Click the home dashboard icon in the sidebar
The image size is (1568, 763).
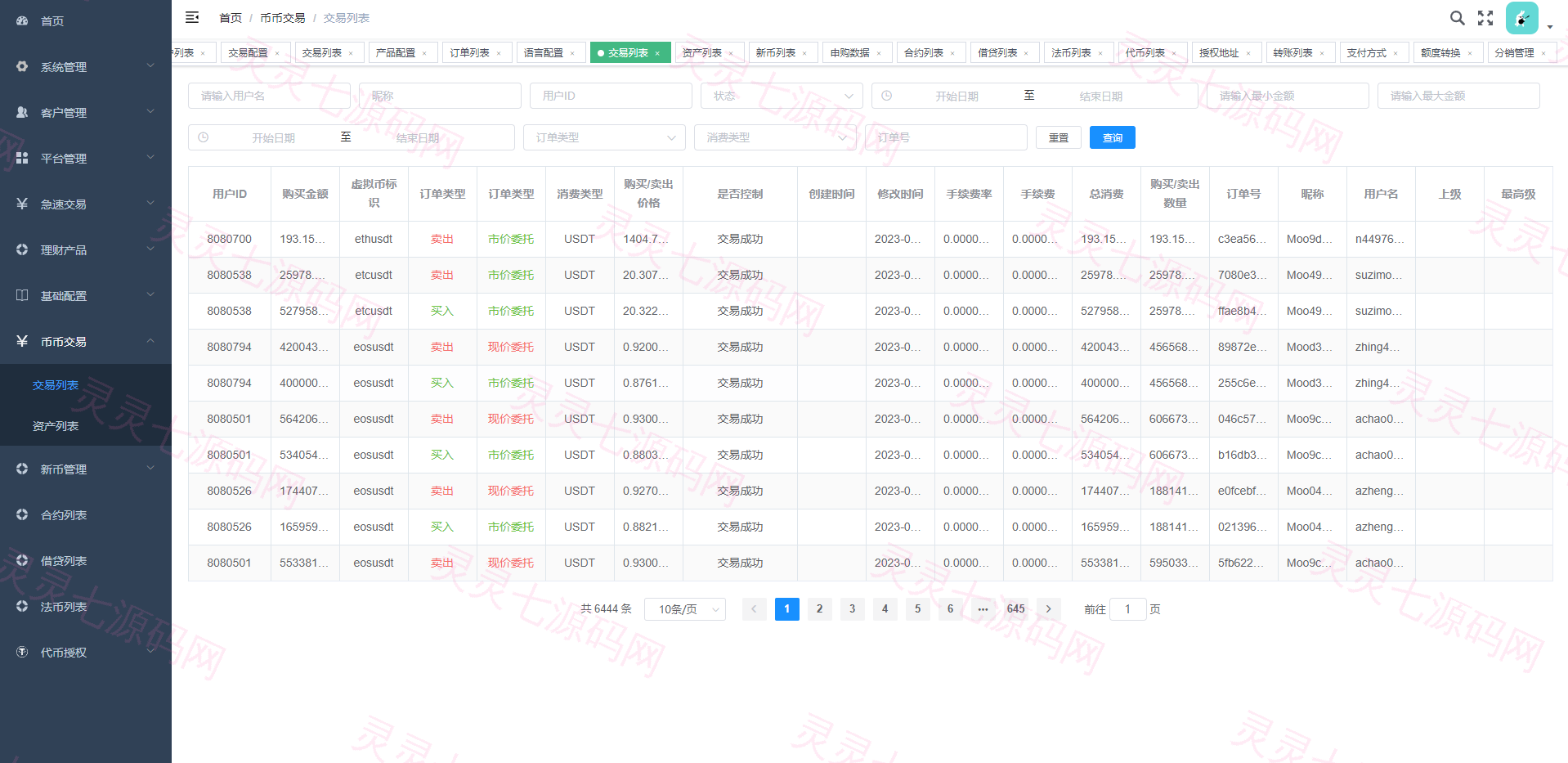click(x=22, y=20)
